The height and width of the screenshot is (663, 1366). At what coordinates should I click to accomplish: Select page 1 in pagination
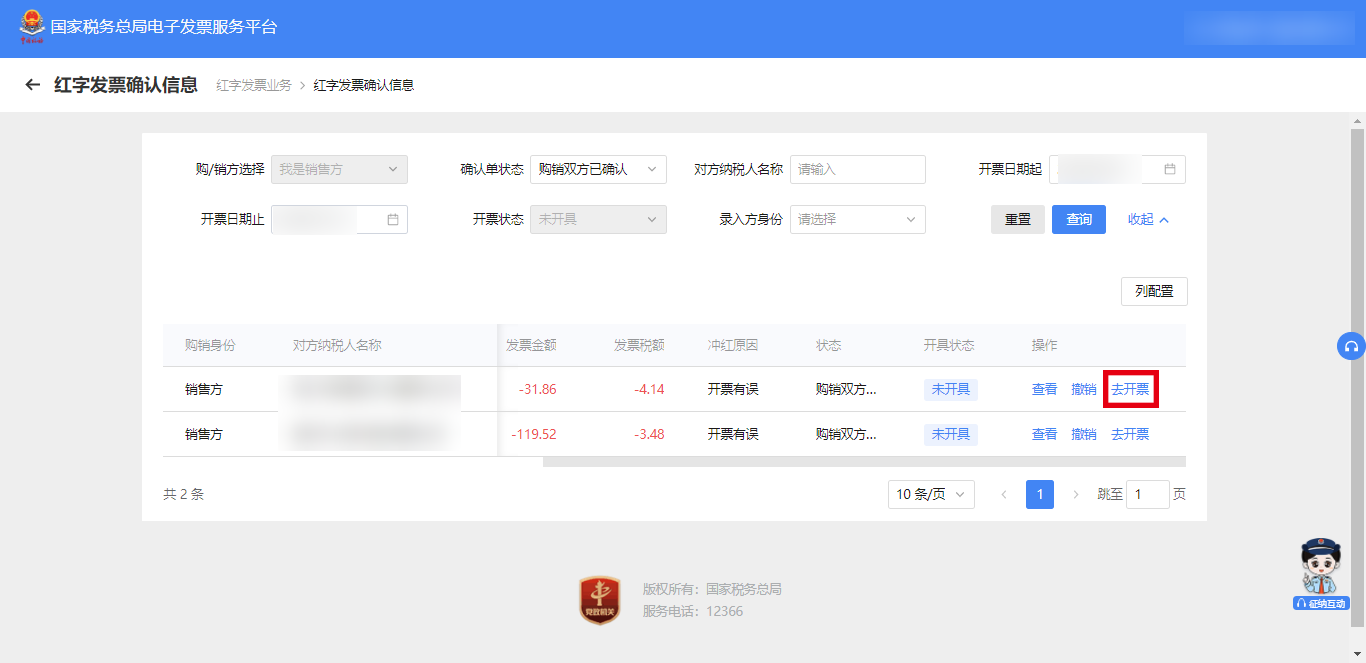1040,494
